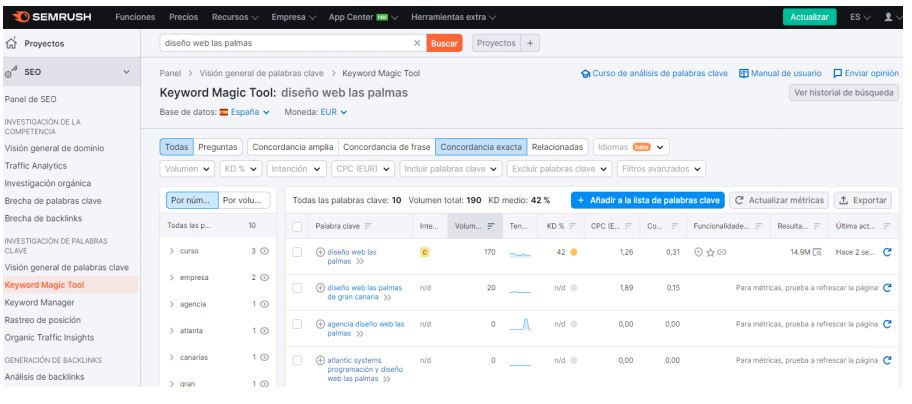Viewport: 912px width, 404px height.
Task: Click the green Actualizar button
Action: 809,17
